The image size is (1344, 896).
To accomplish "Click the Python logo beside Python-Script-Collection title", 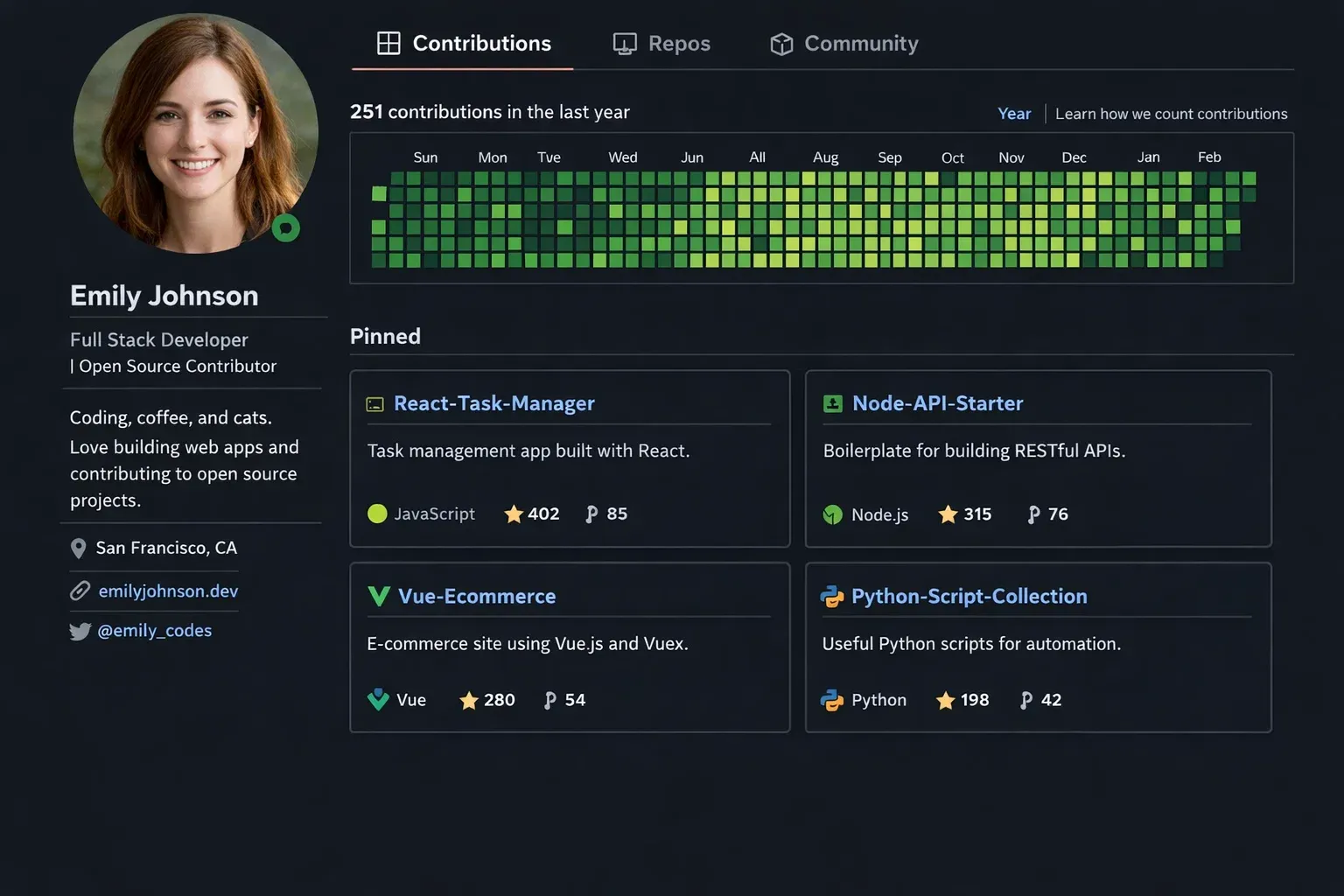I will [x=831, y=597].
